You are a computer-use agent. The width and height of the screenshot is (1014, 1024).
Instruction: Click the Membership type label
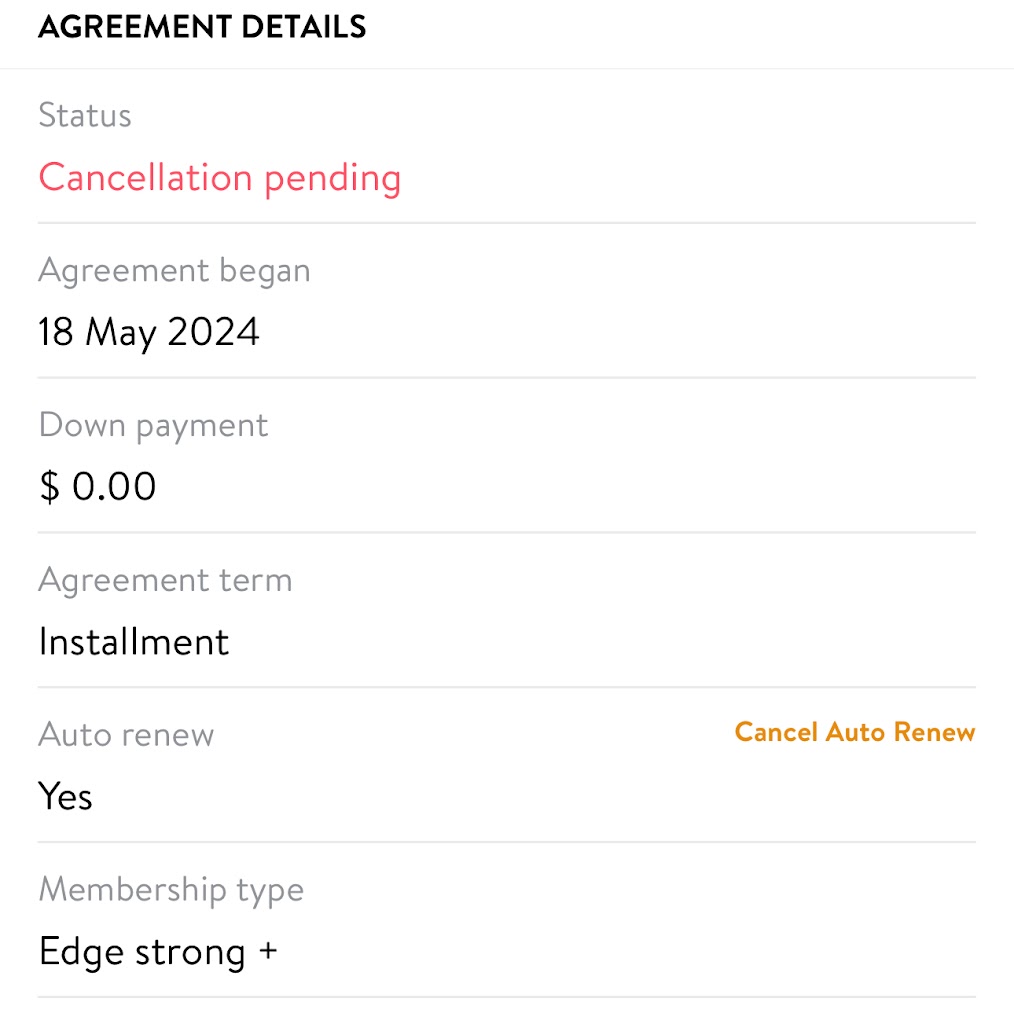coord(171,890)
